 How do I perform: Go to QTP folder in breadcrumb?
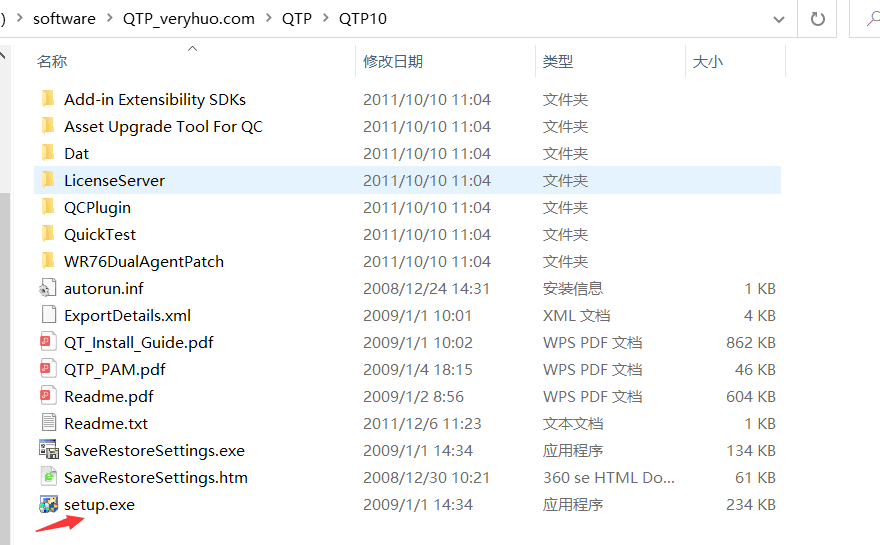tap(297, 19)
